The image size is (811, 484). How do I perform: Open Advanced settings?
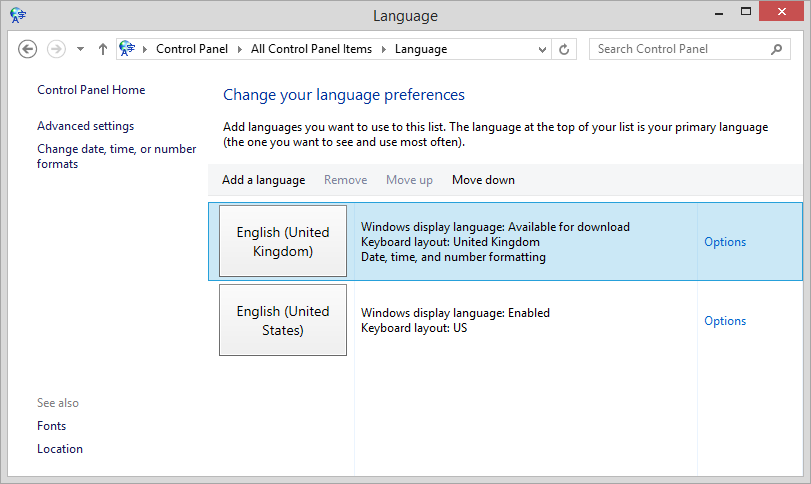(x=85, y=126)
